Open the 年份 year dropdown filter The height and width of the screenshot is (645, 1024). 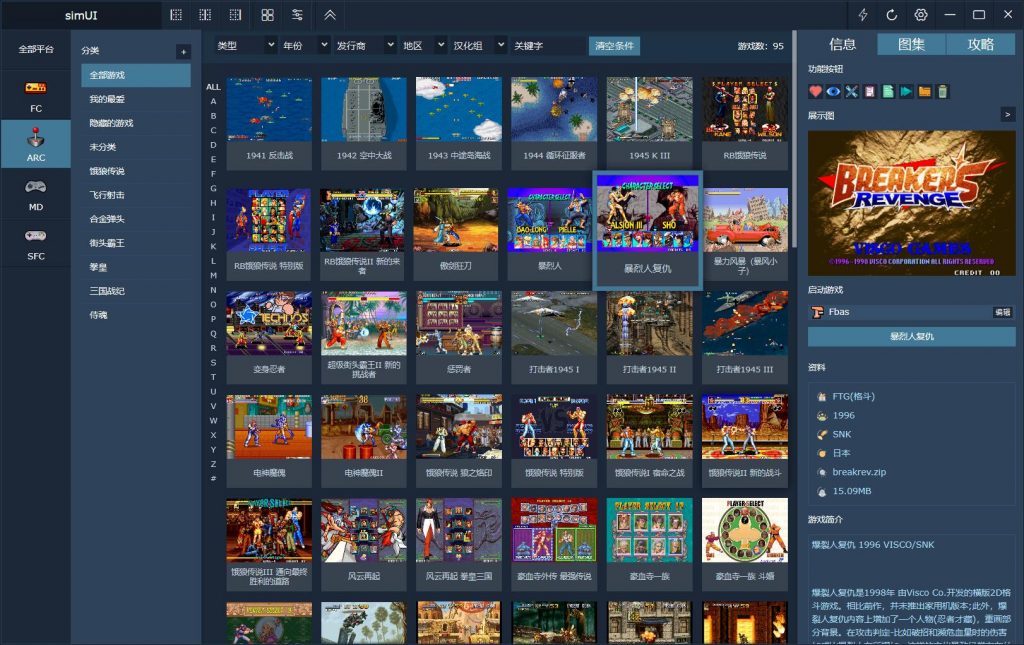(x=306, y=46)
